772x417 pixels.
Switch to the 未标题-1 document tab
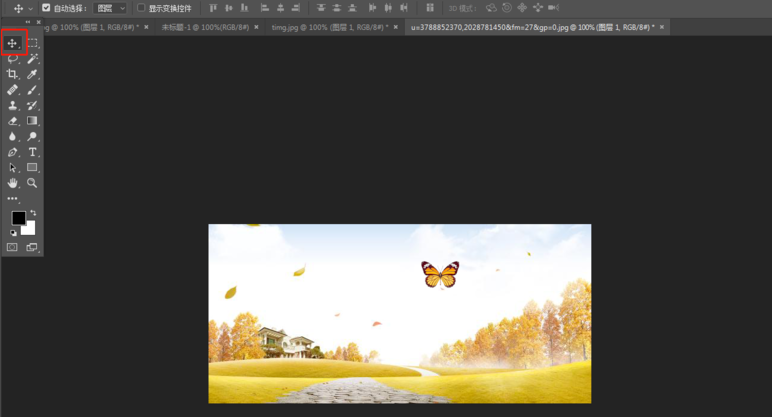(205, 27)
